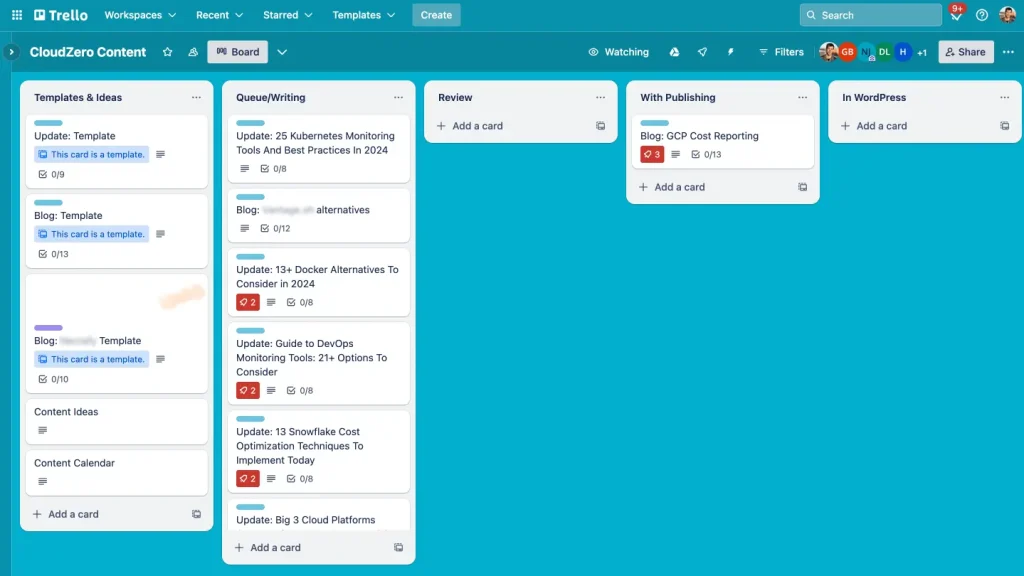Image resolution: width=1024 pixels, height=576 pixels.
Task: Click the automation lightning bolt icon
Action: click(731, 51)
